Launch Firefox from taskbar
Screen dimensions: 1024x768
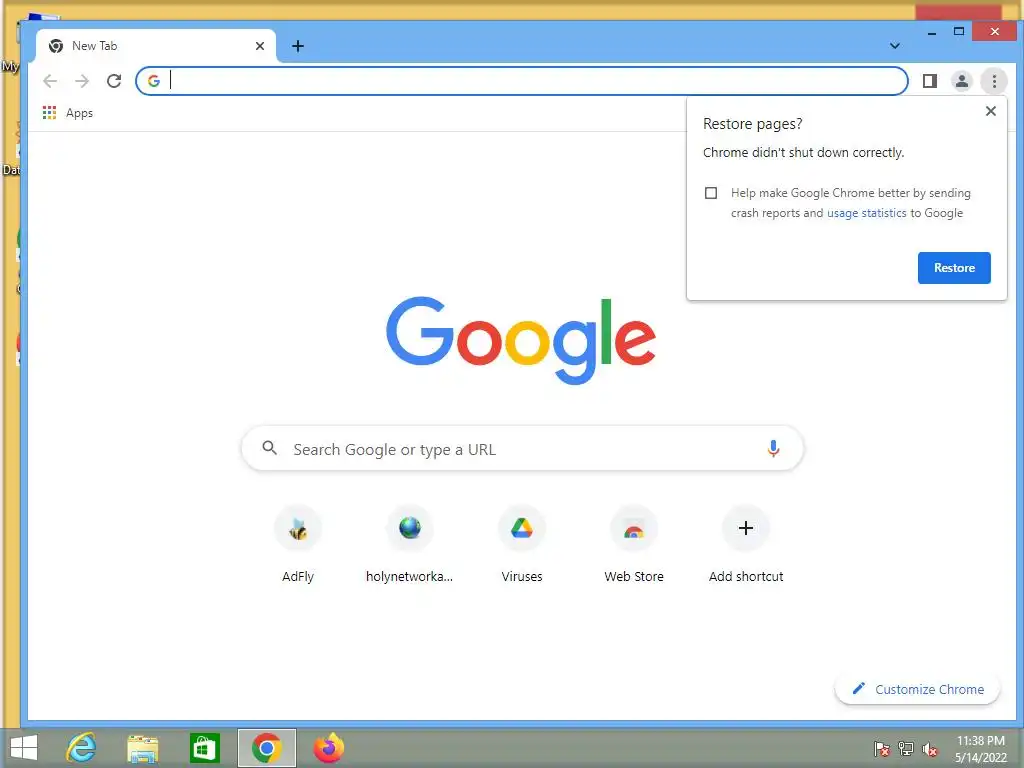click(328, 748)
